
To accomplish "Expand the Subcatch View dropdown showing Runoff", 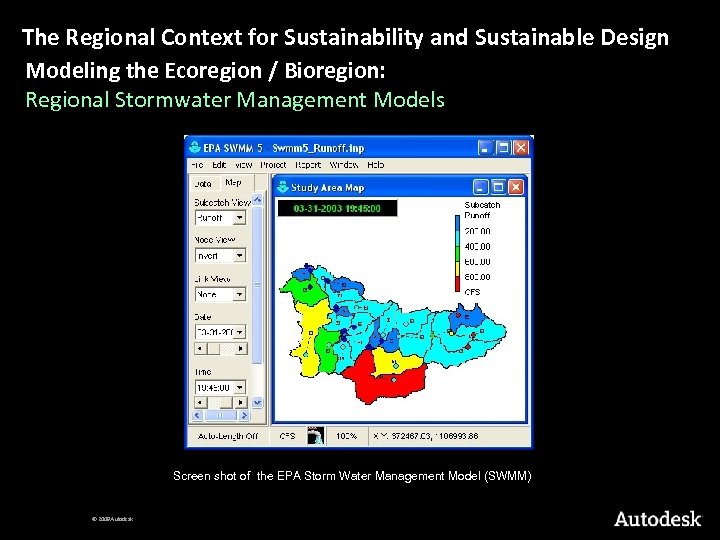I will pyautogui.click(x=239, y=218).
